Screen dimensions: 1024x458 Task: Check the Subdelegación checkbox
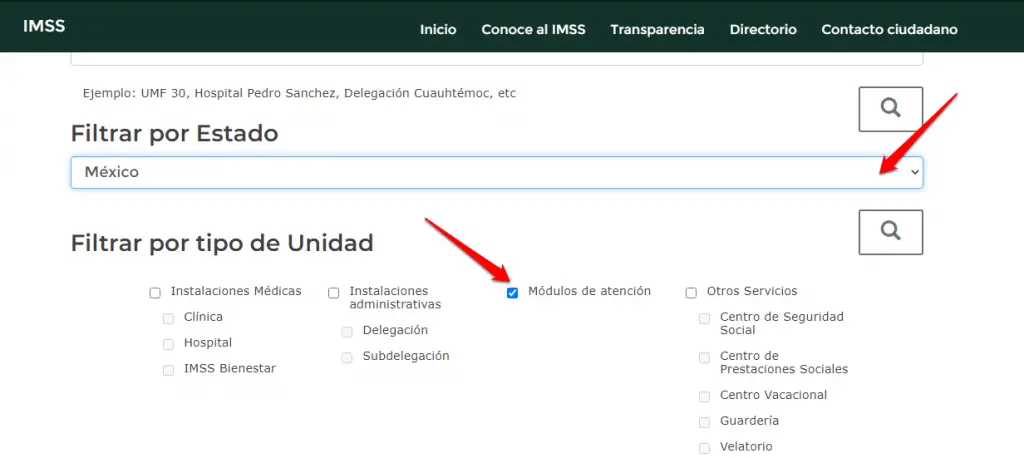(x=347, y=357)
